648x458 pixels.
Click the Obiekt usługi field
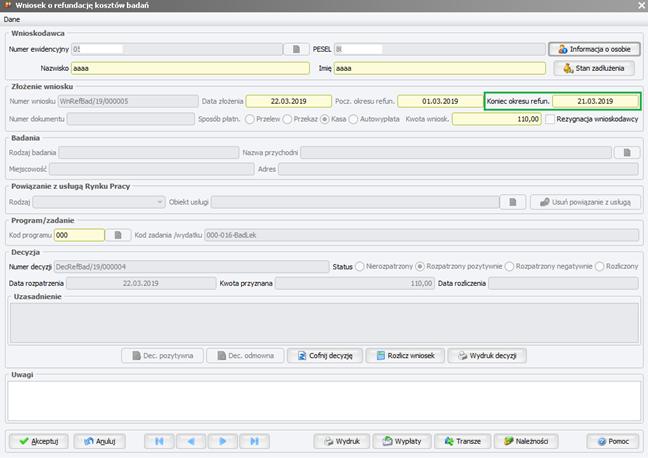pos(355,202)
